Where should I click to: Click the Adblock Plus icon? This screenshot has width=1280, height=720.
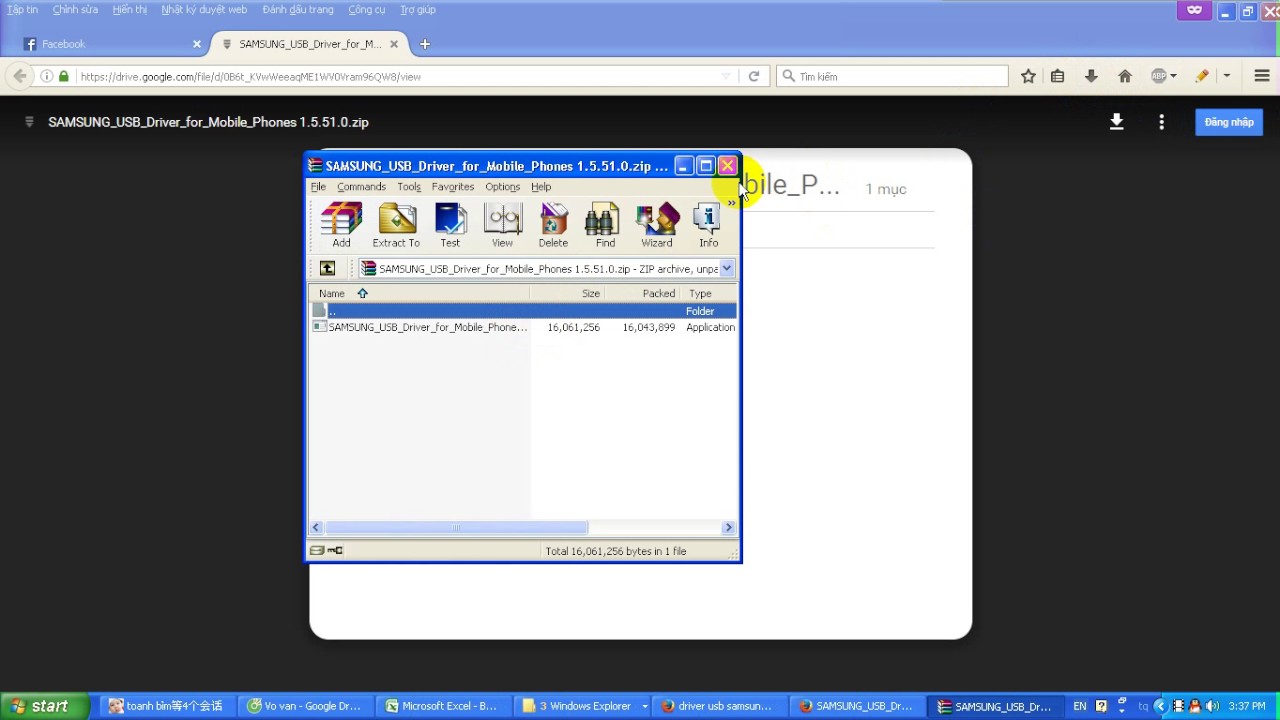pos(1159,76)
